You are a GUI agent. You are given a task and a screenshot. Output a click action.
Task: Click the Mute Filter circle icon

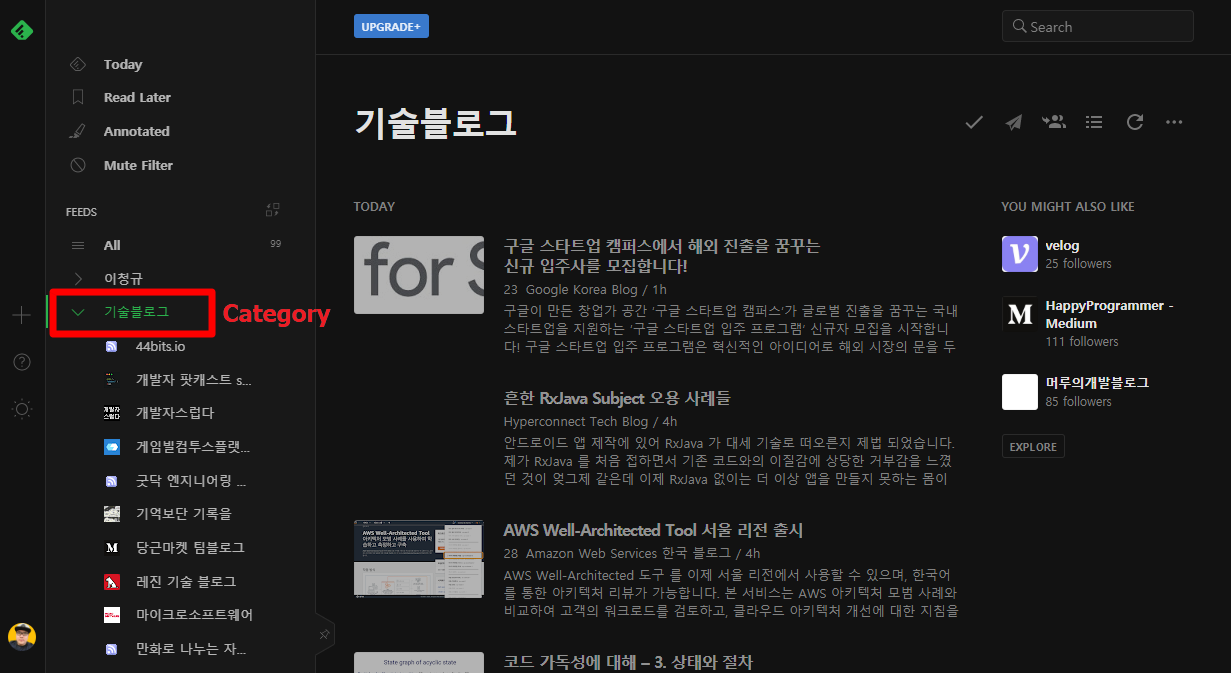(78, 165)
